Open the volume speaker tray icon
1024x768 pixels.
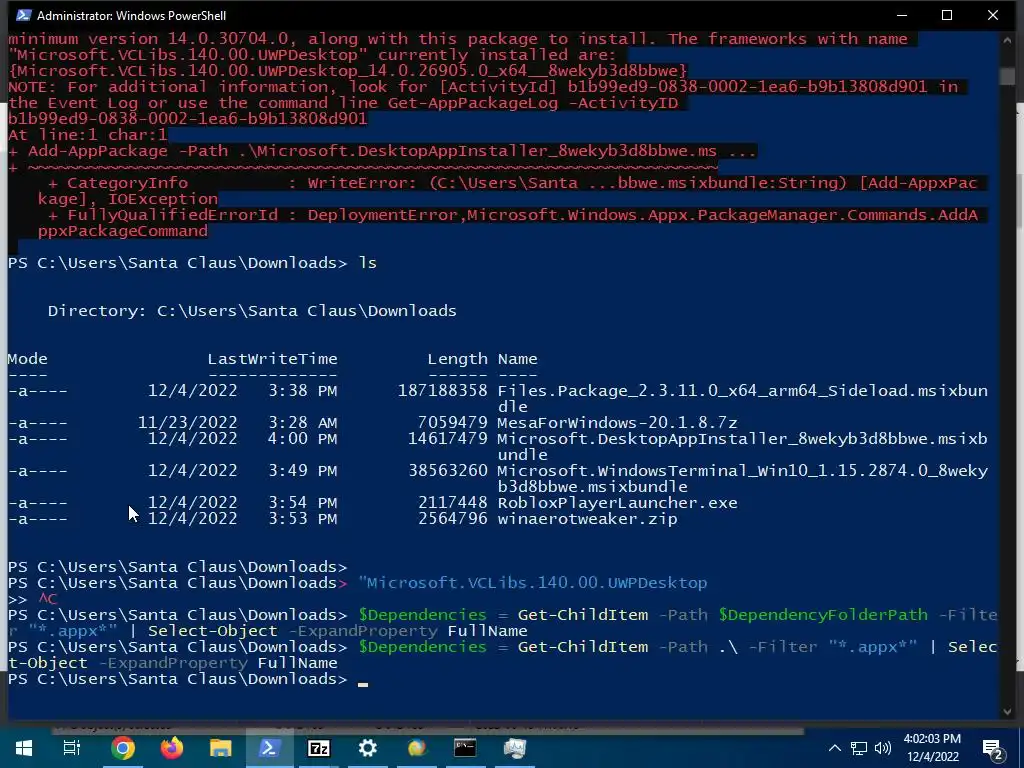point(882,748)
